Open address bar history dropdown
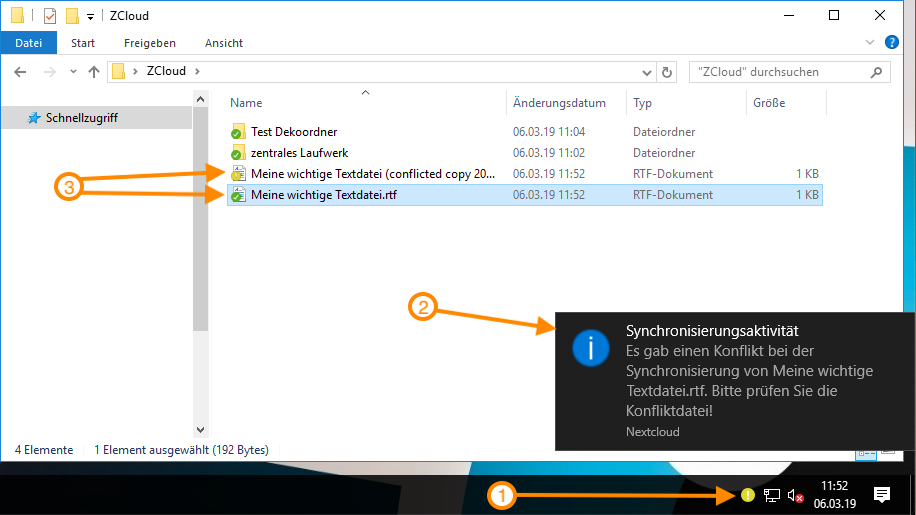 [x=647, y=72]
